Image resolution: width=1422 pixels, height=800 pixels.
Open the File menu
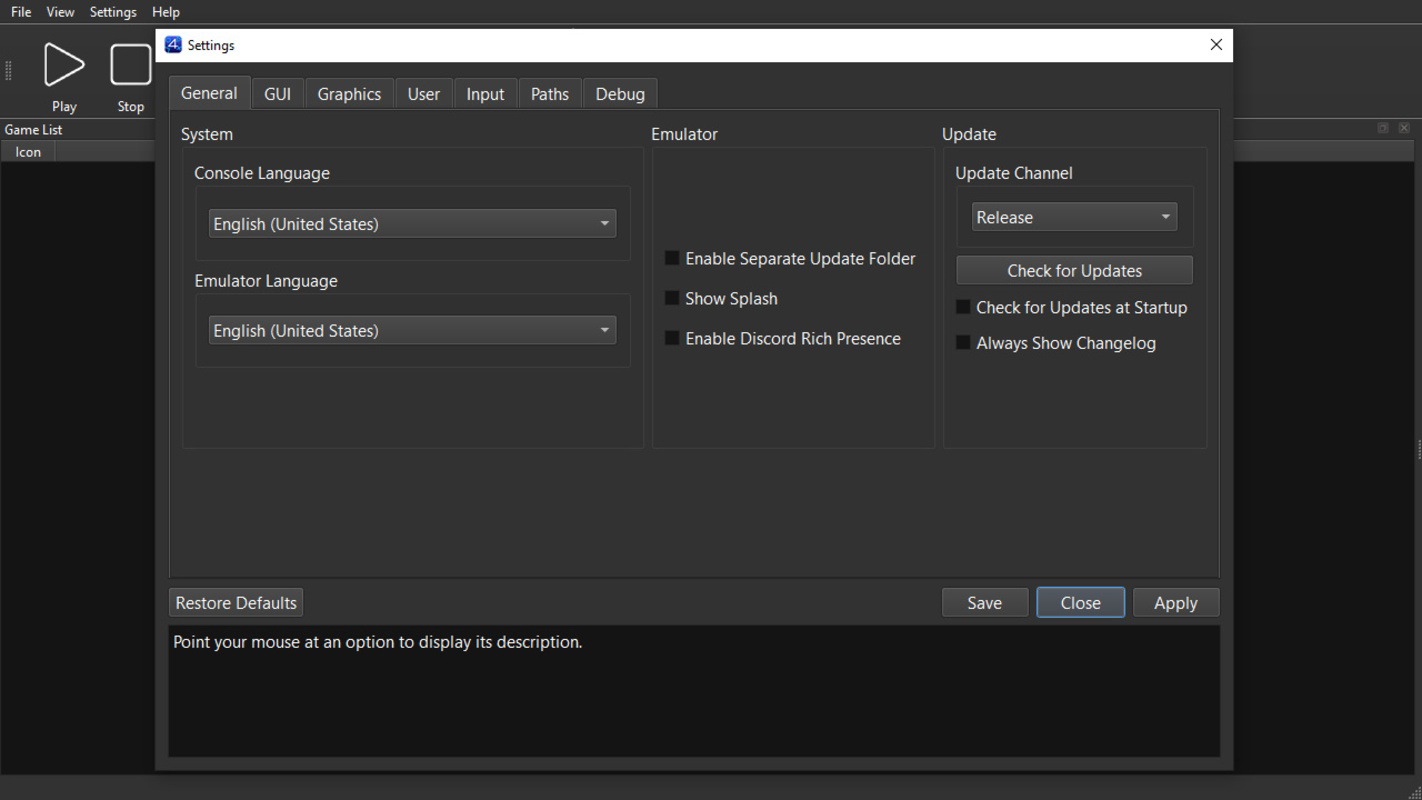pyautogui.click(x=21, y=12)
